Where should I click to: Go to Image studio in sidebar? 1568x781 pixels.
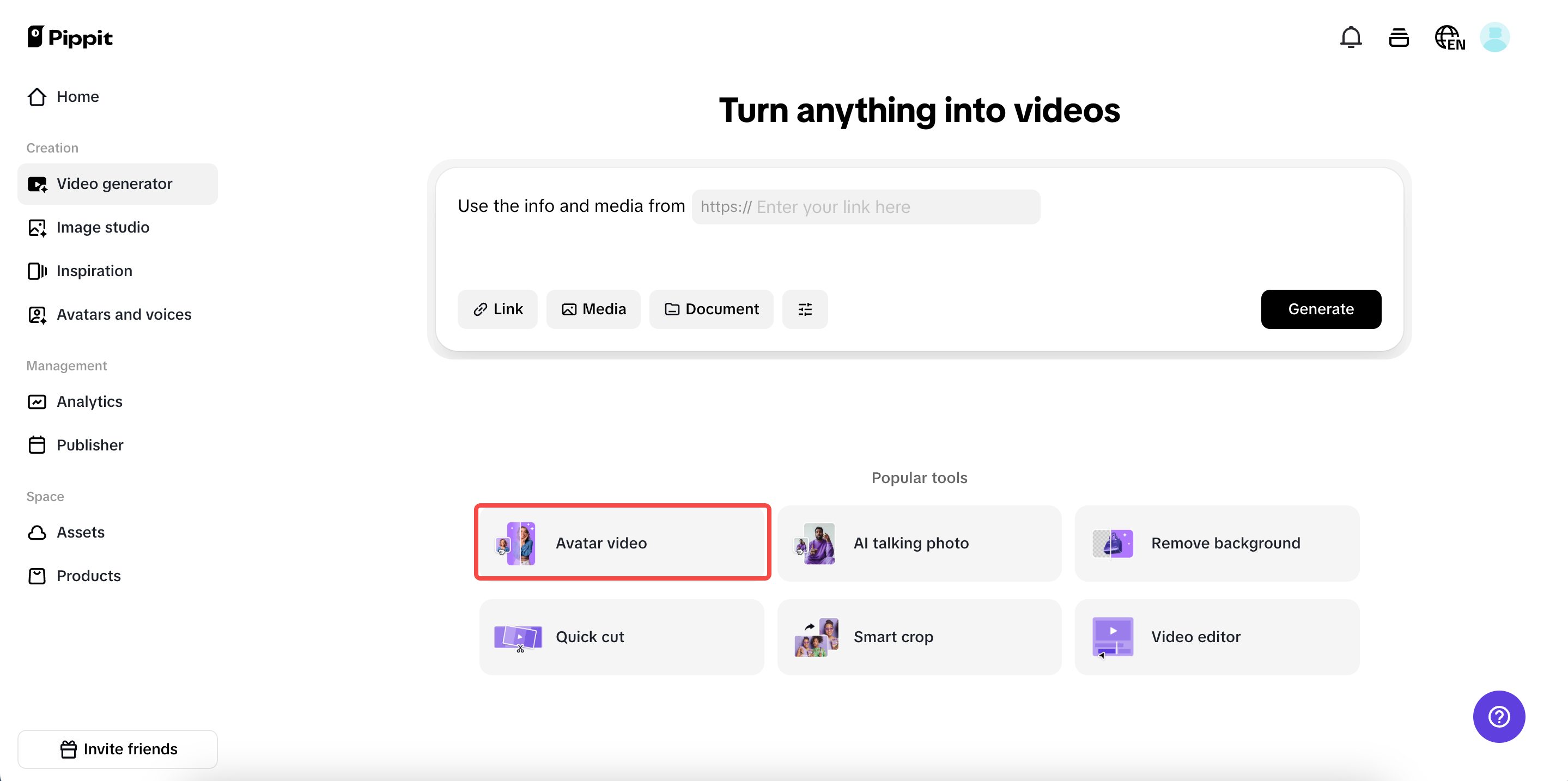[x=102, y=228]
